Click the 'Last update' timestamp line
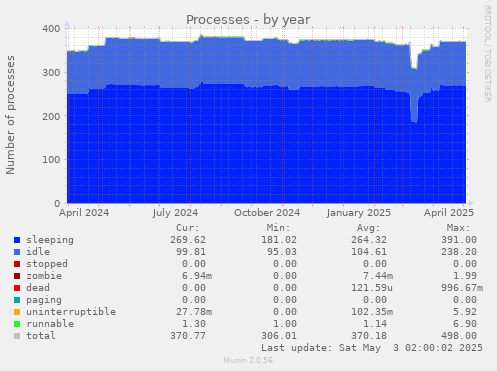Screen dimensions: 497x371 [372, 348]
